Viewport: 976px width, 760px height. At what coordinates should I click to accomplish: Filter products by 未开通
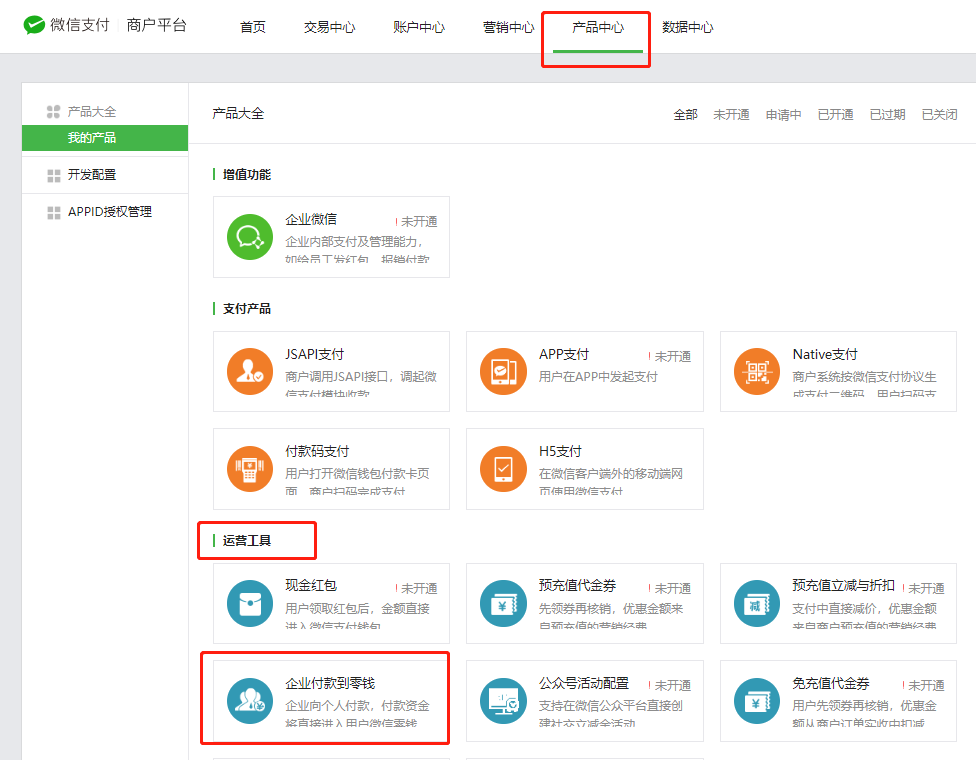tap(731, 115)
